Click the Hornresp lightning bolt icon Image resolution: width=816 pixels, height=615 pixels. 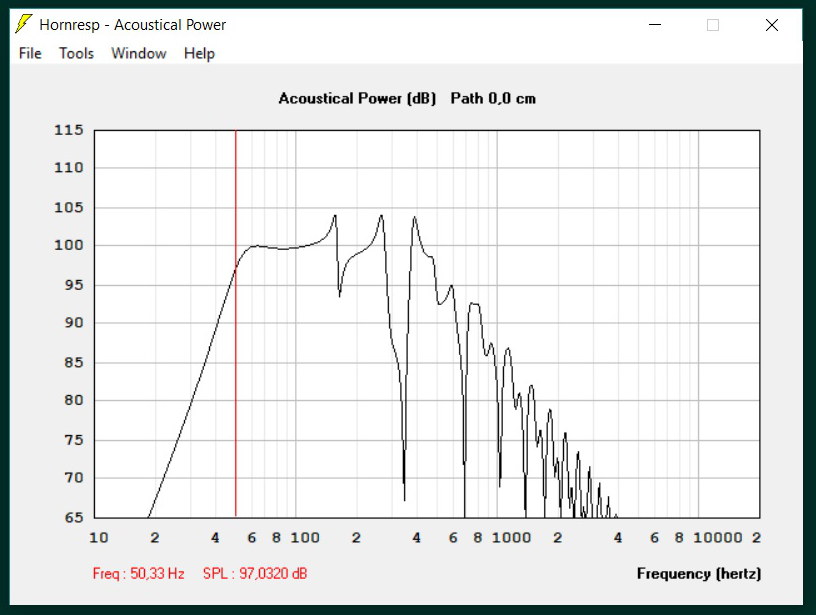coord(23,24)
